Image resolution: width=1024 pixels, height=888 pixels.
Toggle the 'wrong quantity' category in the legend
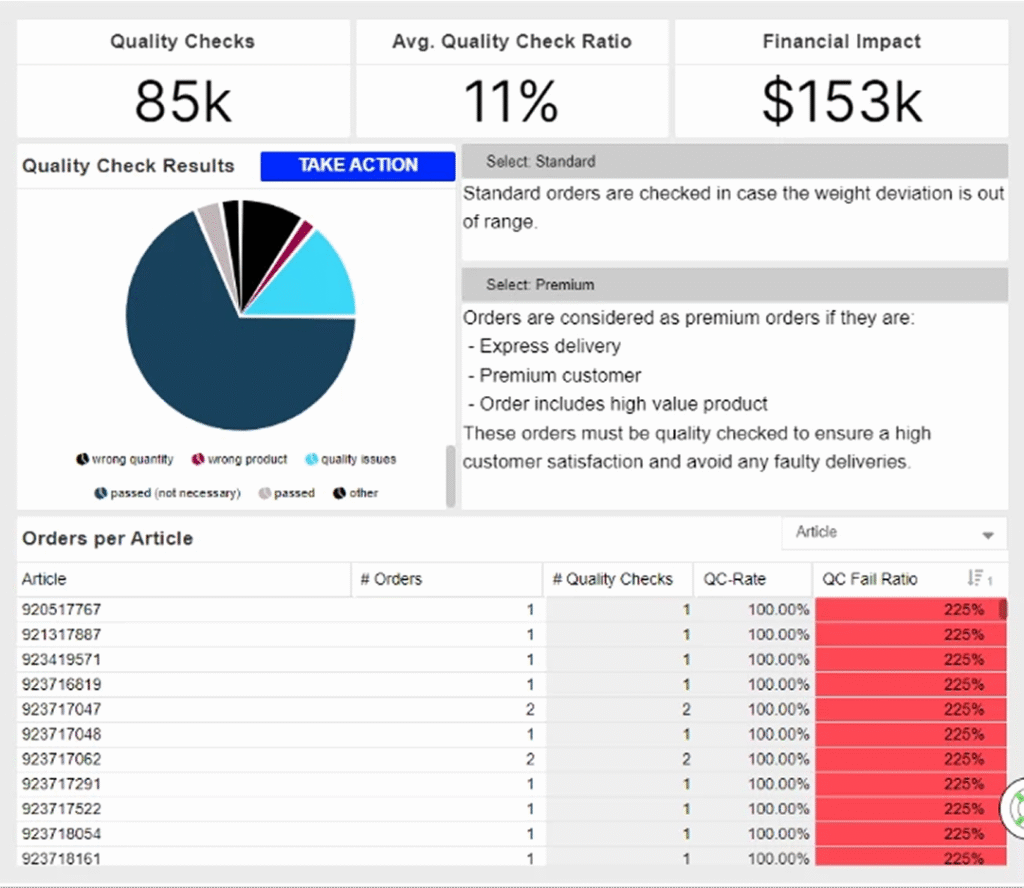click(x=125, y=459)
